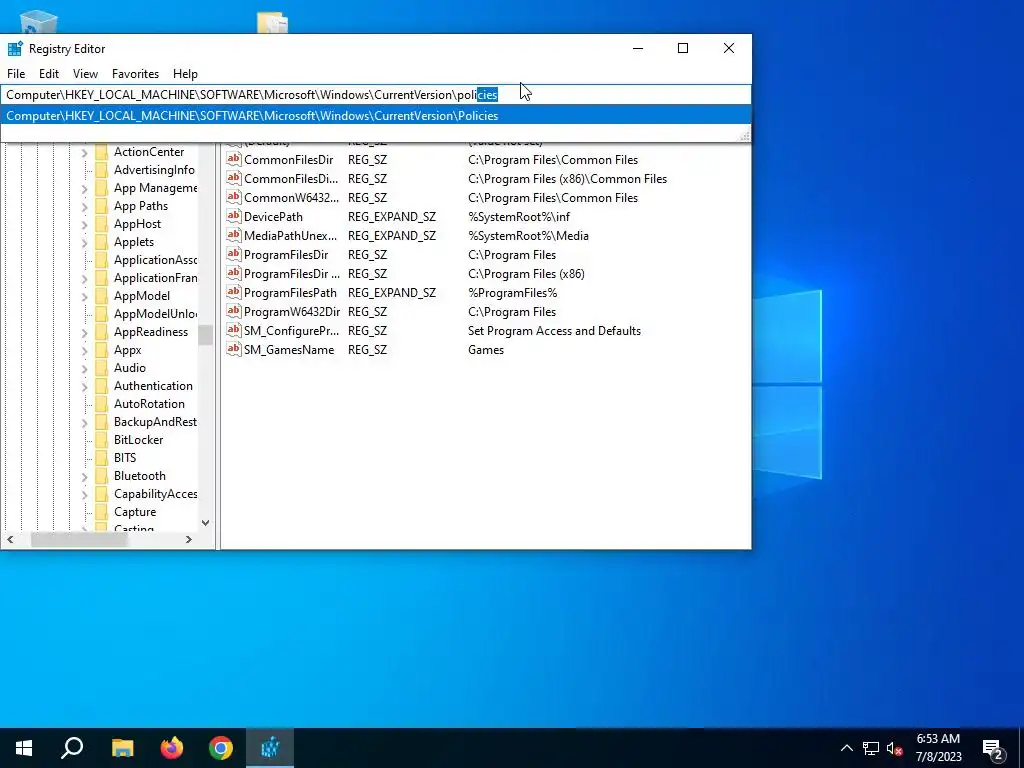Select the AdvertisingInfo folder icon

101,170
